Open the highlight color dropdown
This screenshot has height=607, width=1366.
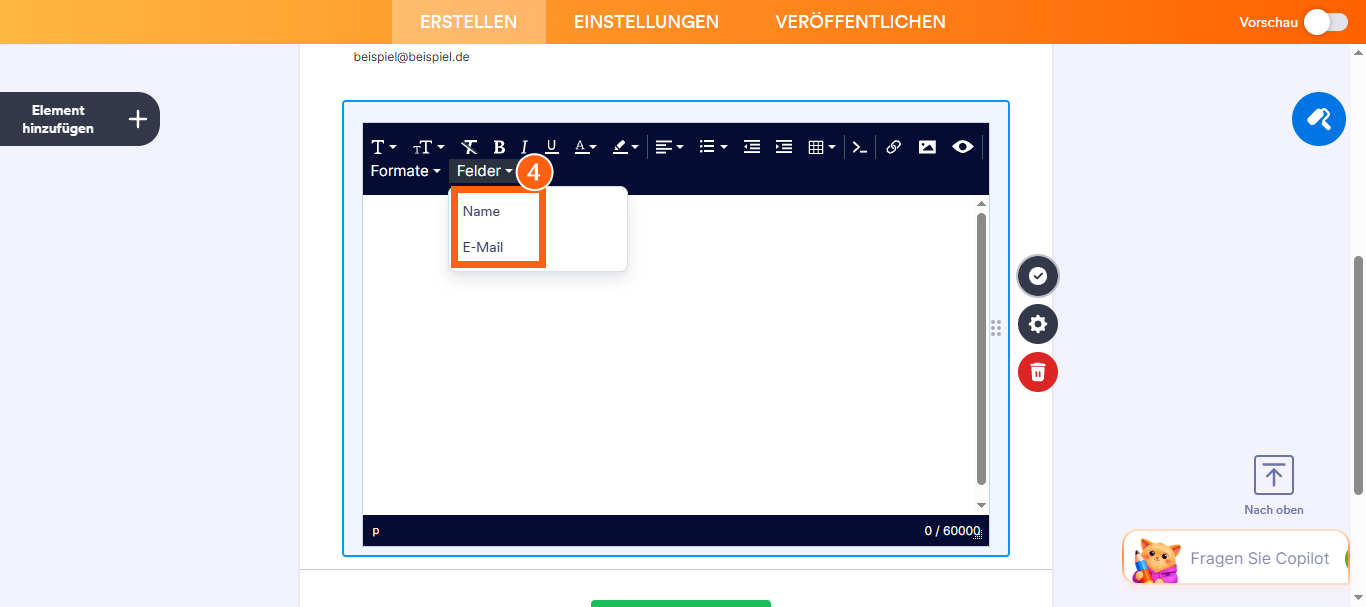(625, 147)
